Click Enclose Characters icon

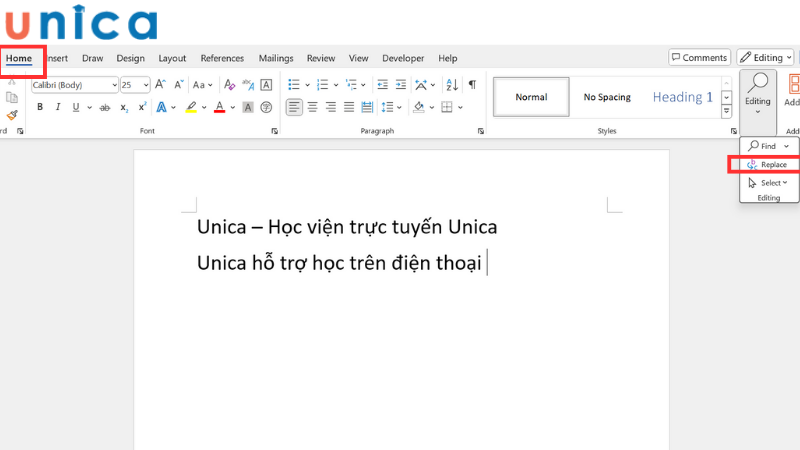pos(266,107)
